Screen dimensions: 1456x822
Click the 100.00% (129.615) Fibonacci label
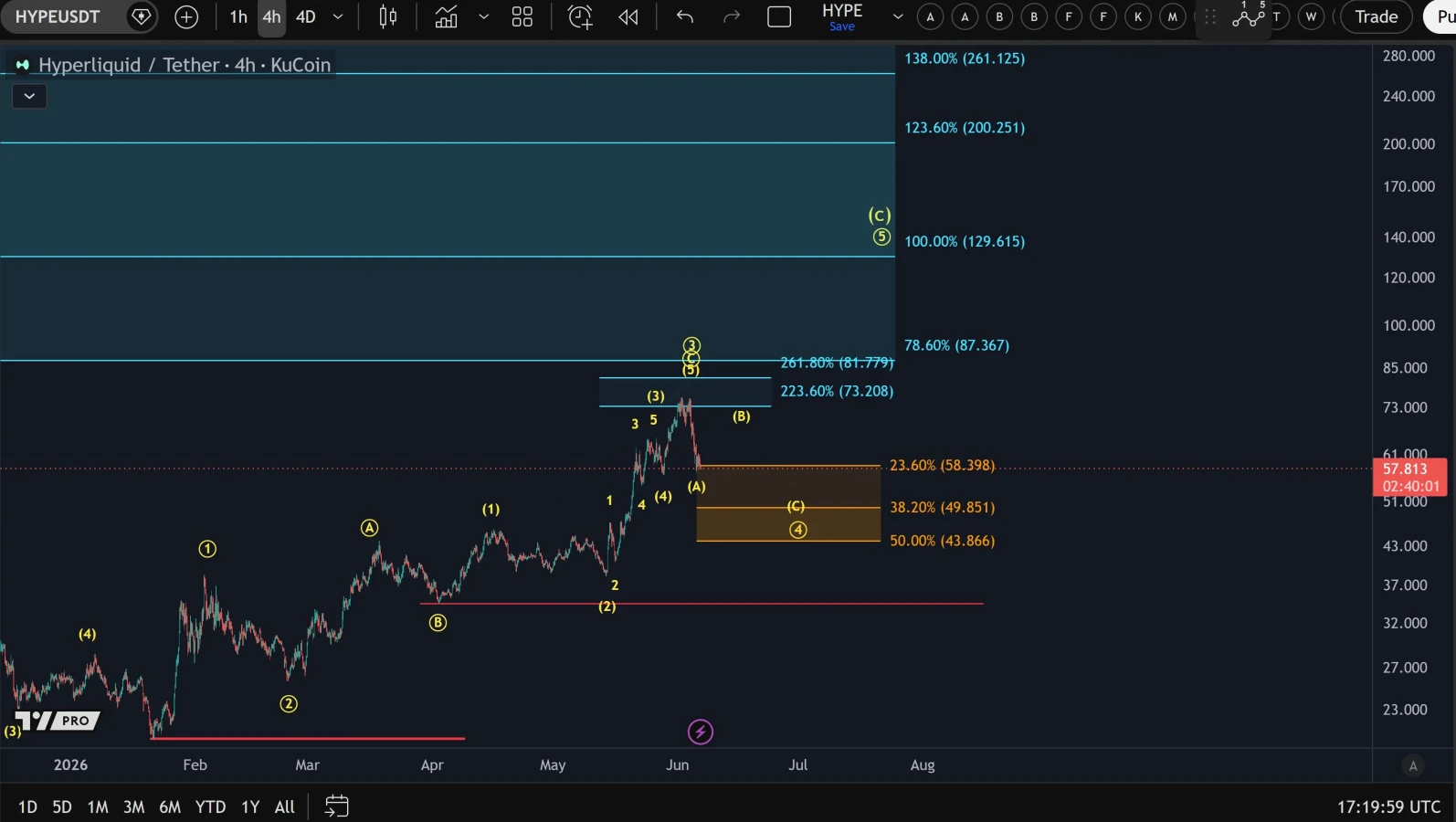965,242
